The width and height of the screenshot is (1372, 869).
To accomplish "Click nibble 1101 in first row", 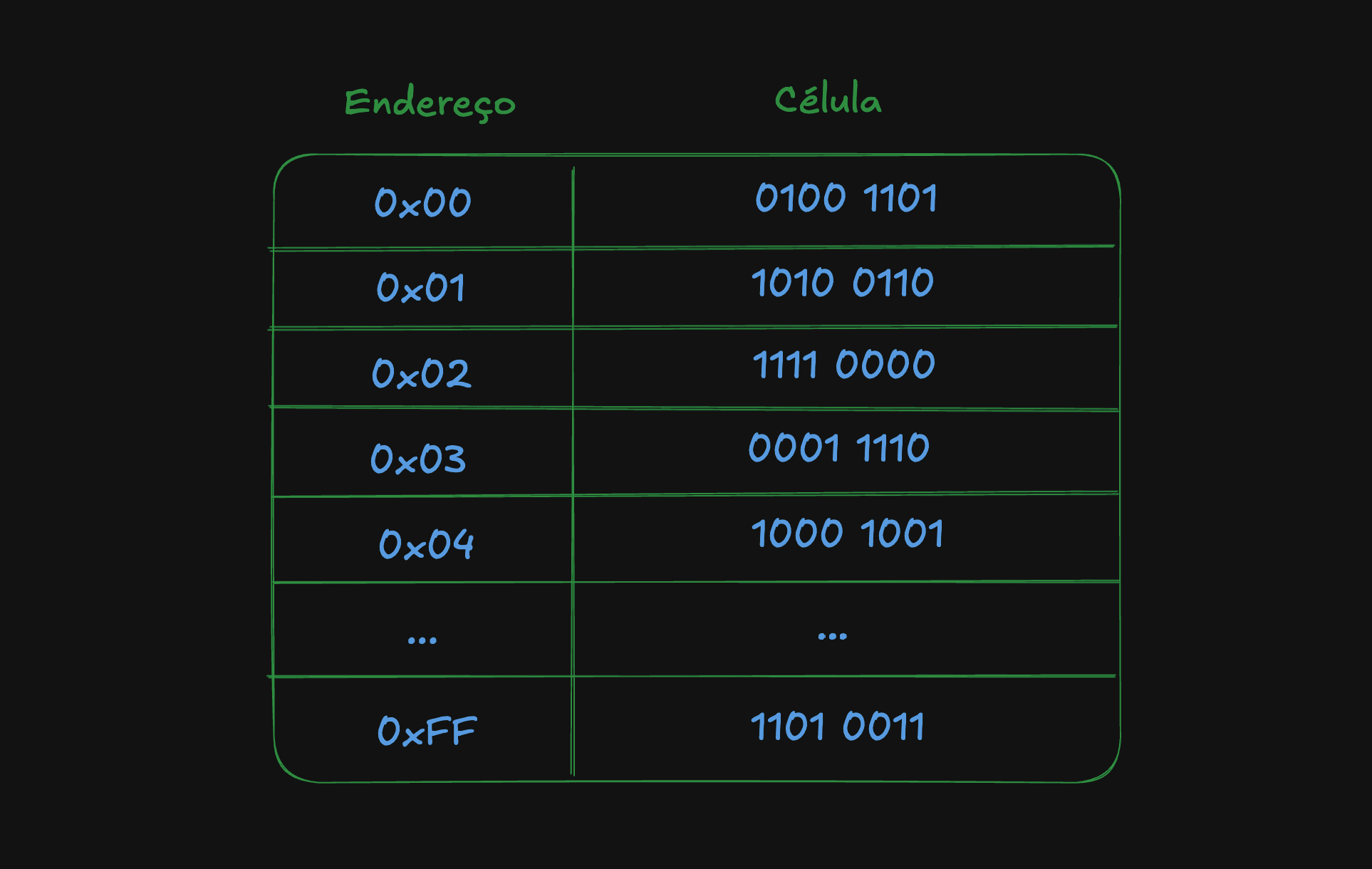I will coord(900,198).
